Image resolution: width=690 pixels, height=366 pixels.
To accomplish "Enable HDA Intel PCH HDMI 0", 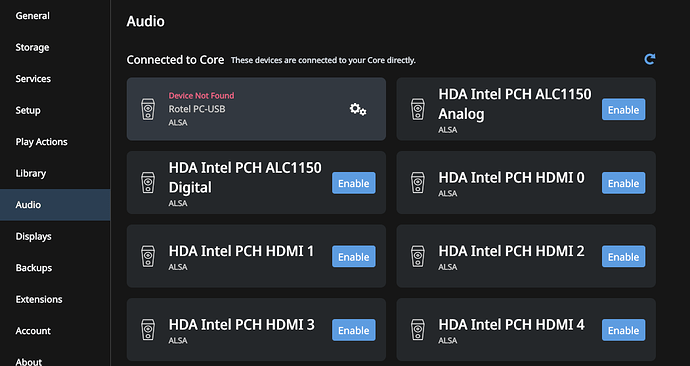I will coord(624,183).
